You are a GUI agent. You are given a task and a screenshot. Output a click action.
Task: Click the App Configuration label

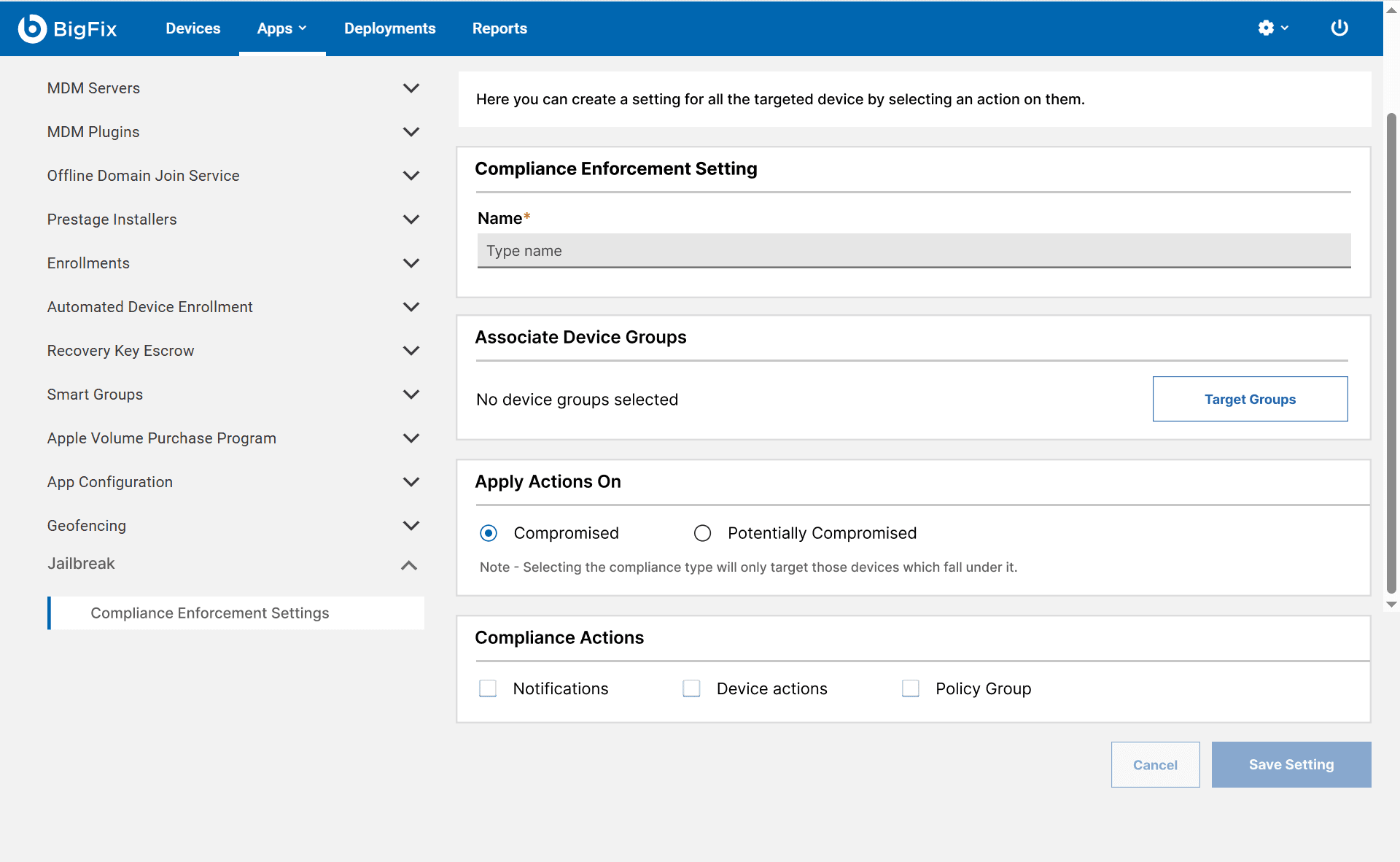(109, 482)
